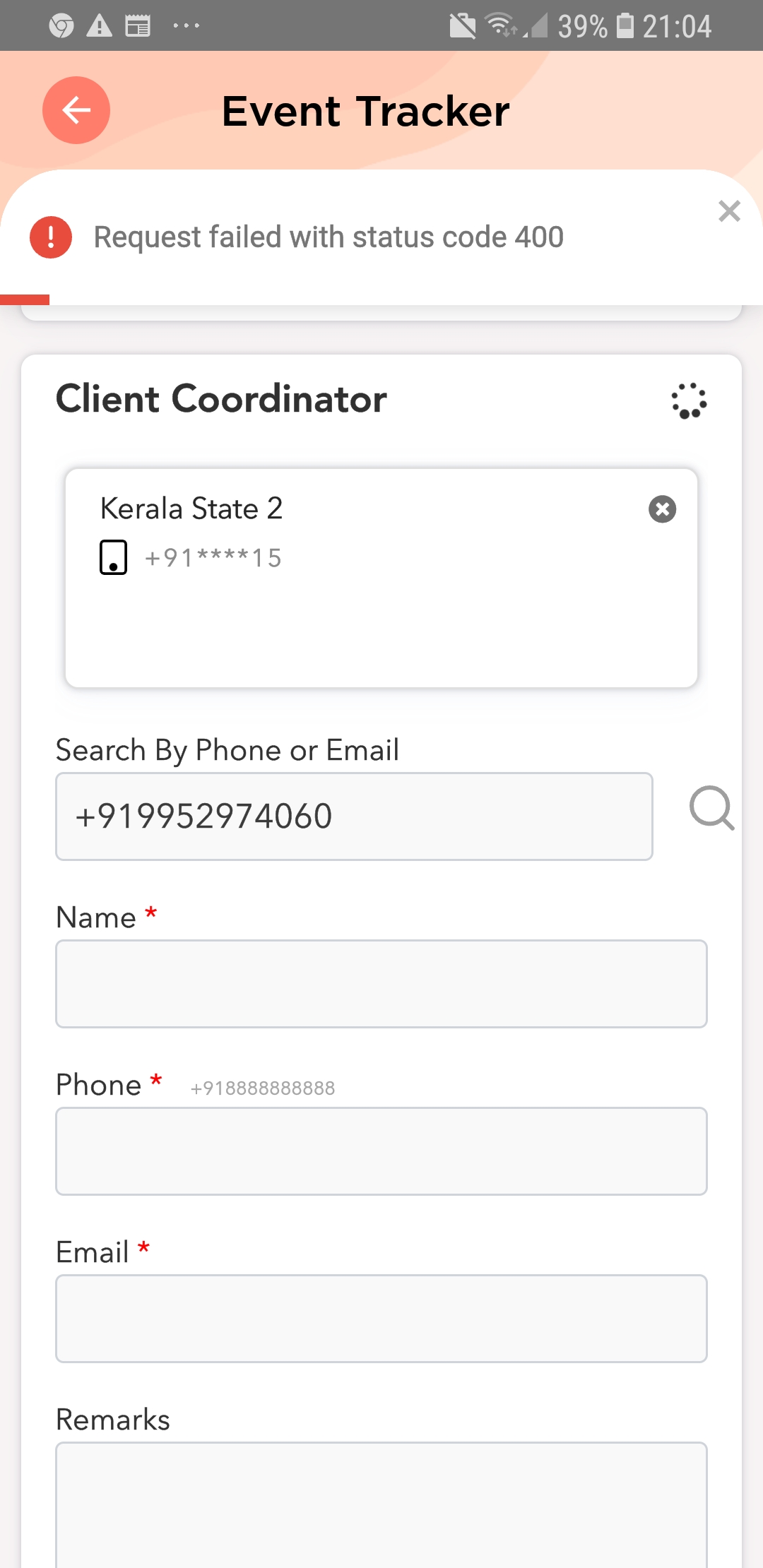Image resolution: width=763 pixels, height=1568 pixels.
Task: Tap the search magnifier icon
Action: click(x=711, y=808)
